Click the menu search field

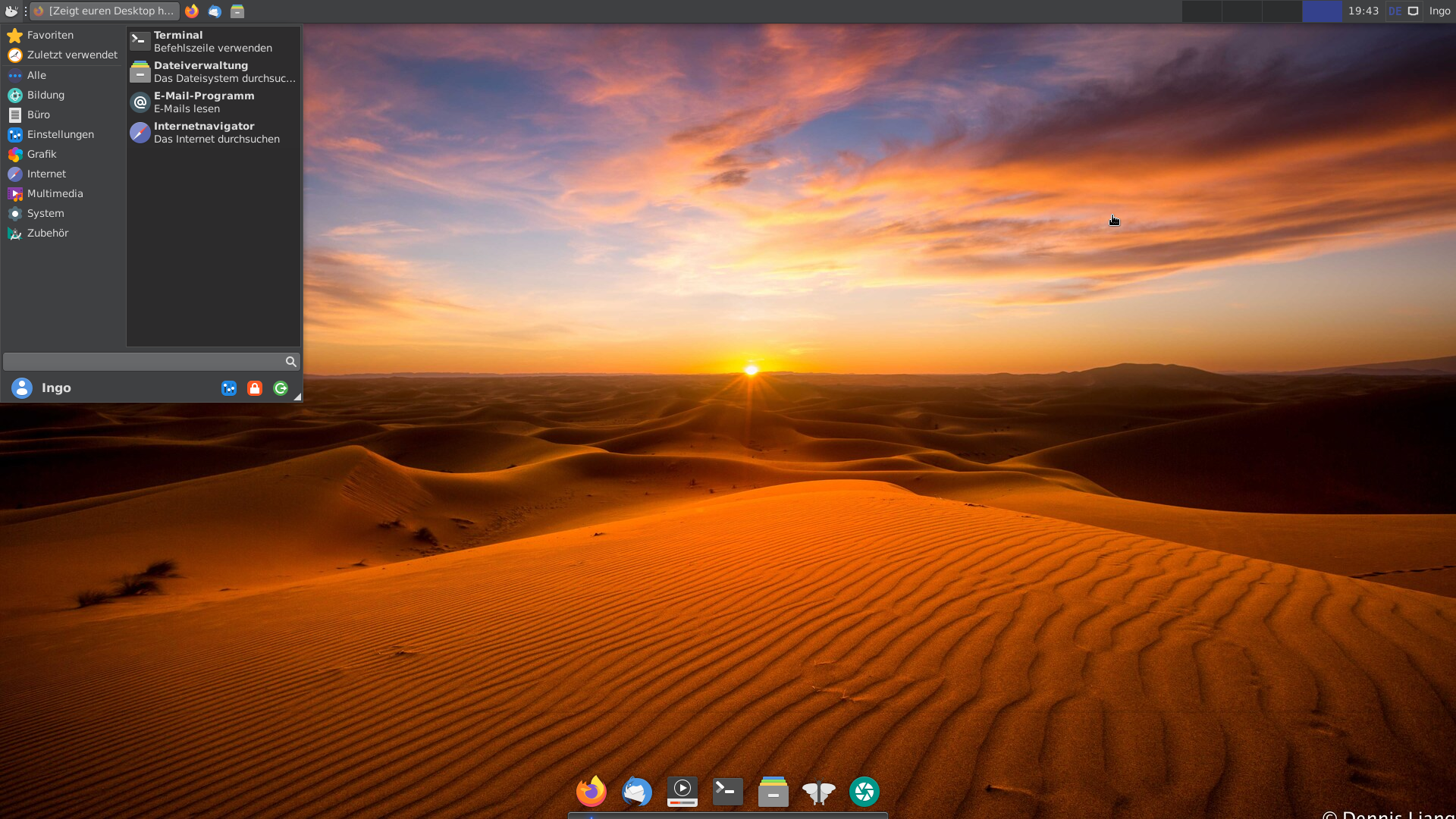coord(144,362)
